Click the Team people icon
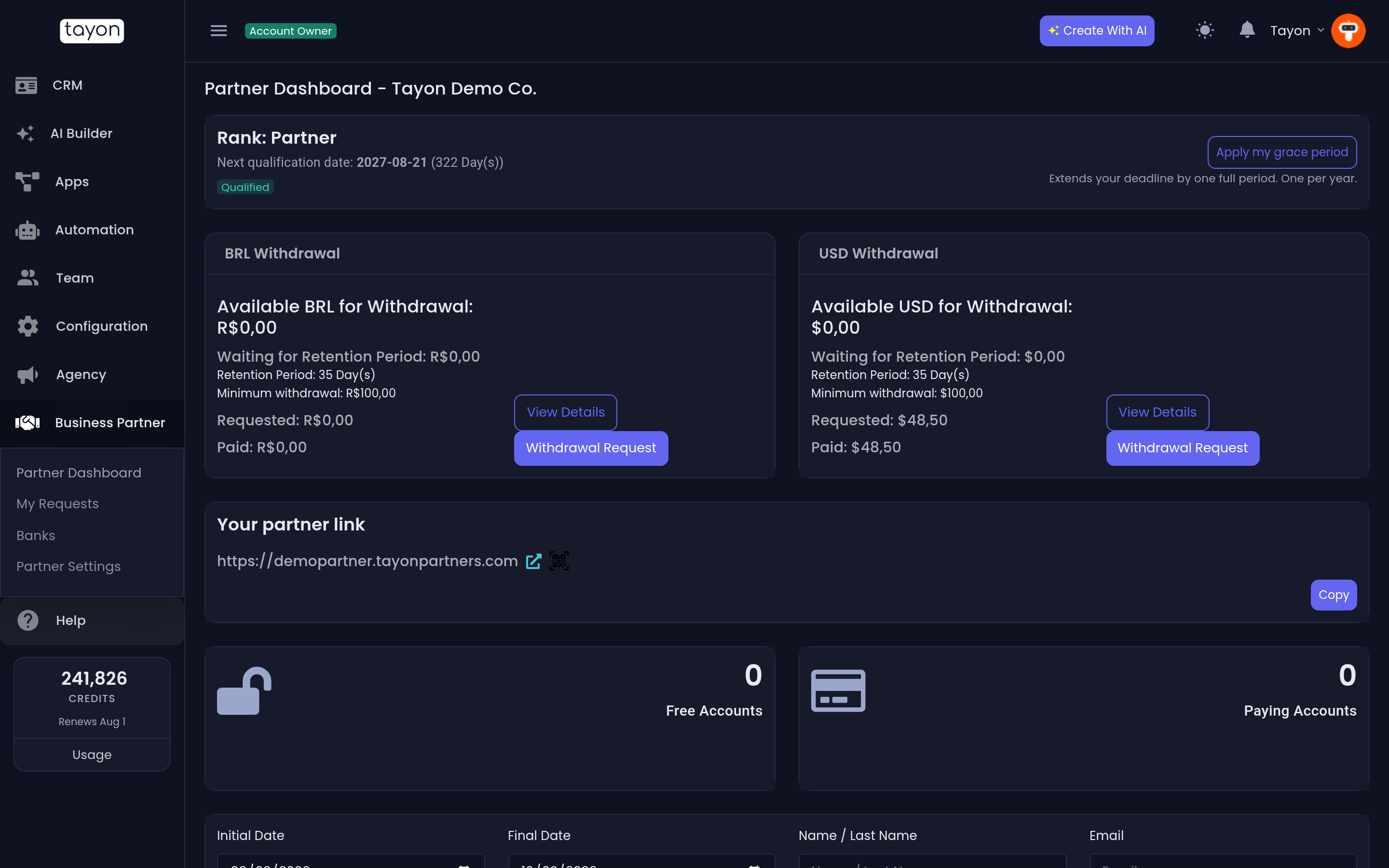This screenshot has height=868, width=1389. click(x=27, y=278)
